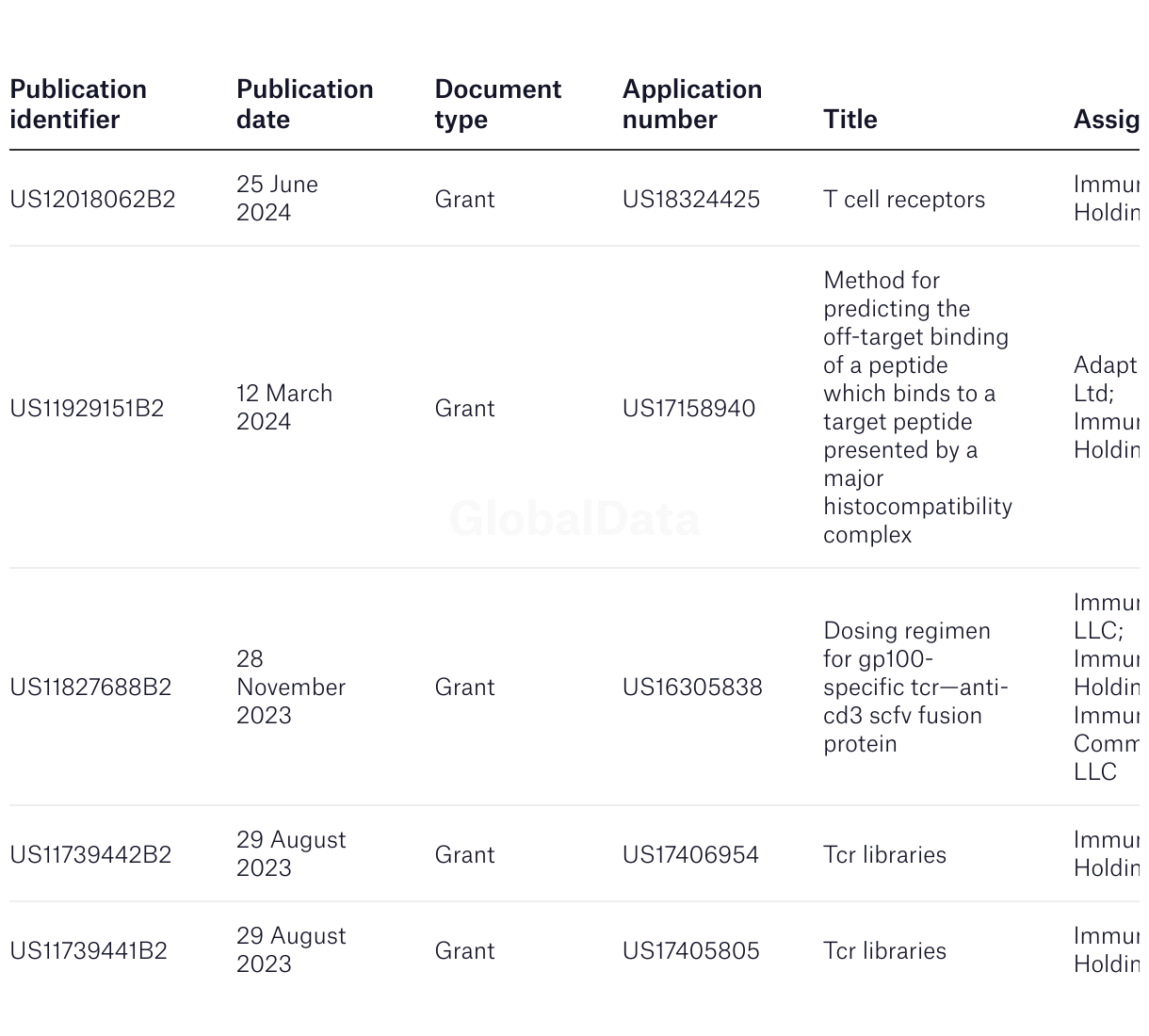Click application number US16305838

pyautogui.click(x=692, y=688)
